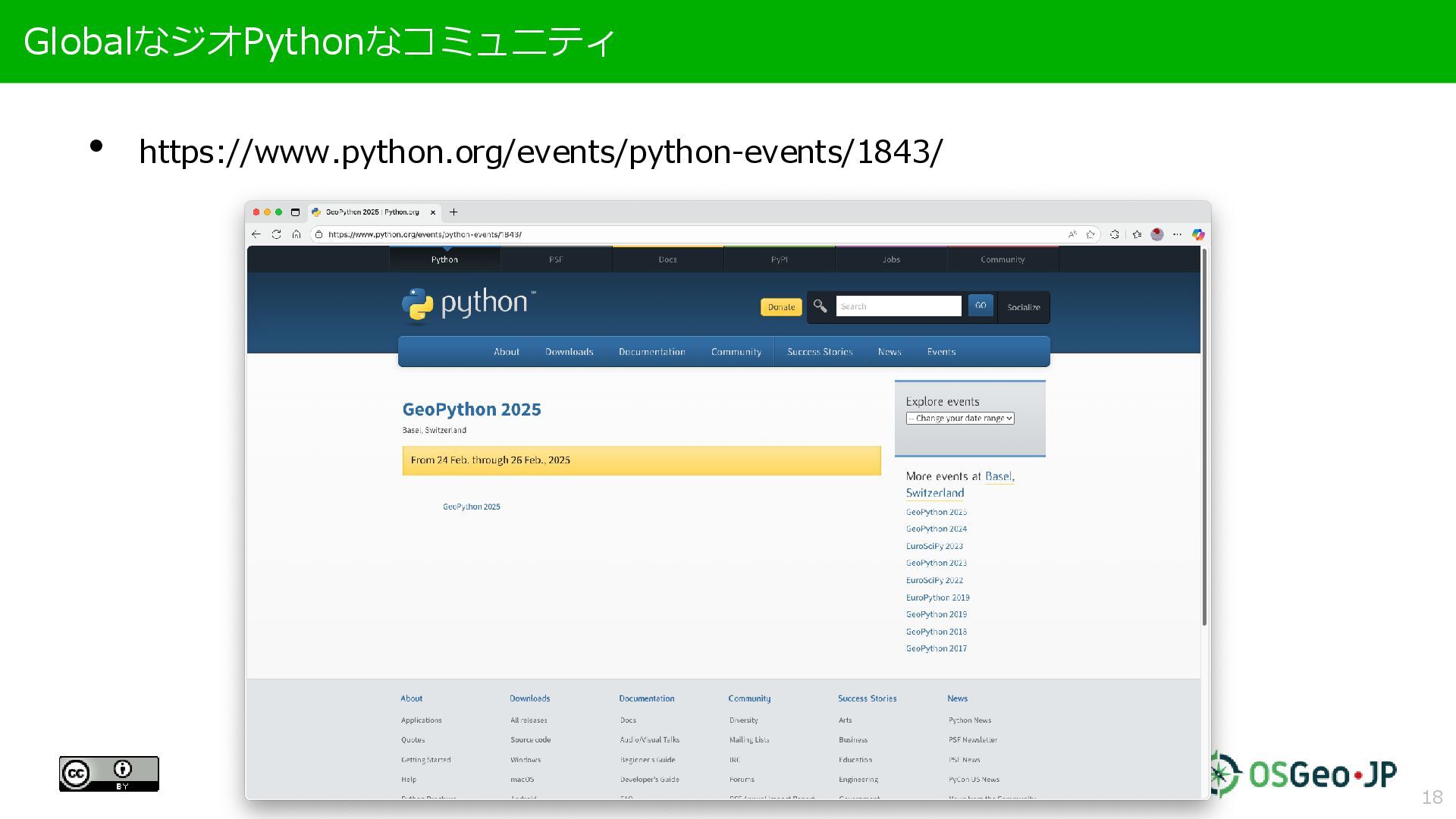1456x819 pixels.
Task: Open footer Success Stories heading link
Action: point(868,698)
